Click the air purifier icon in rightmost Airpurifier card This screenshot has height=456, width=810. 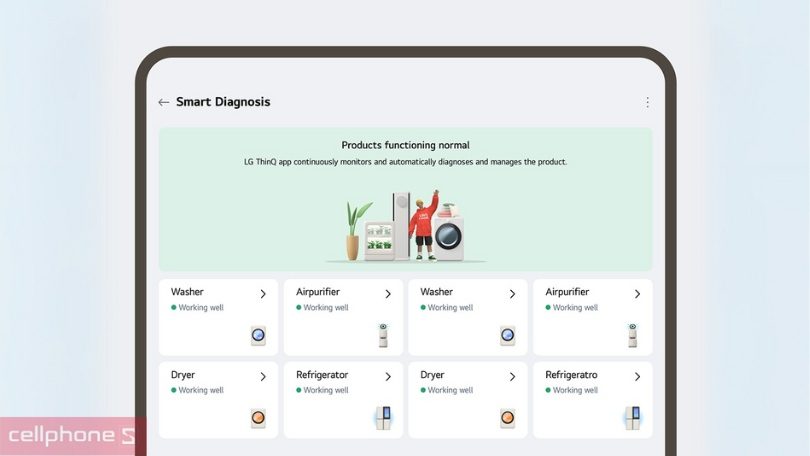coord(632,336)
